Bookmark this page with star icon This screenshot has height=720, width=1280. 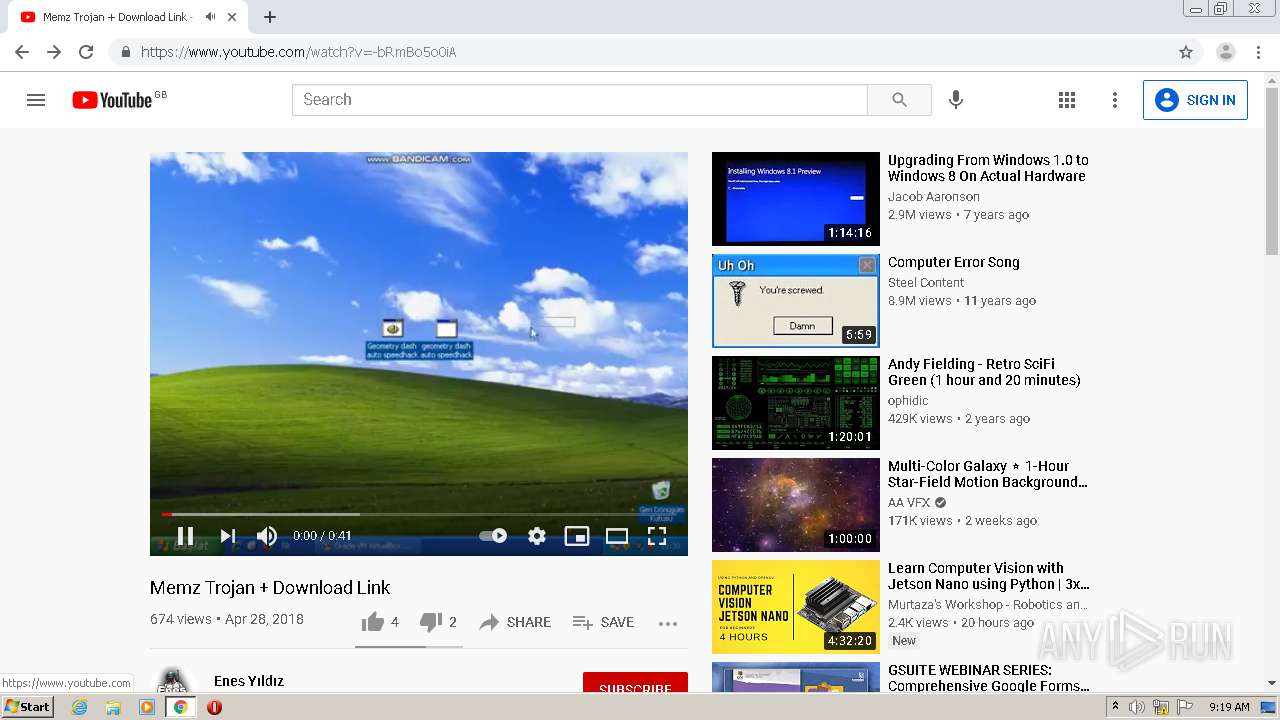click(x=1186, y=52)
